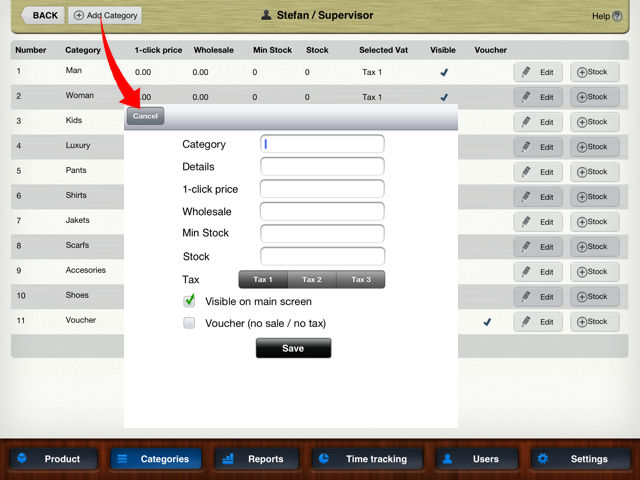Choose Tax 1 option
640x480 pixels.
263,280
